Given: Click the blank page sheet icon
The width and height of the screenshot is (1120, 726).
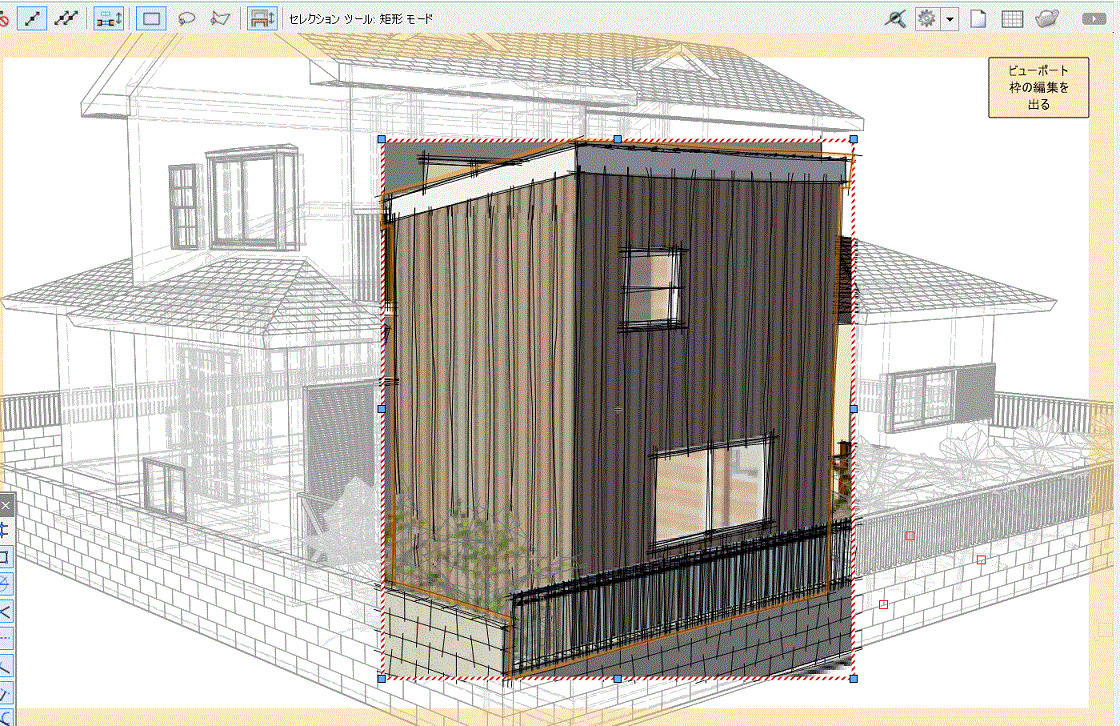Looking at the screenshot, I should pyautogui.click(x=979, y=19).
